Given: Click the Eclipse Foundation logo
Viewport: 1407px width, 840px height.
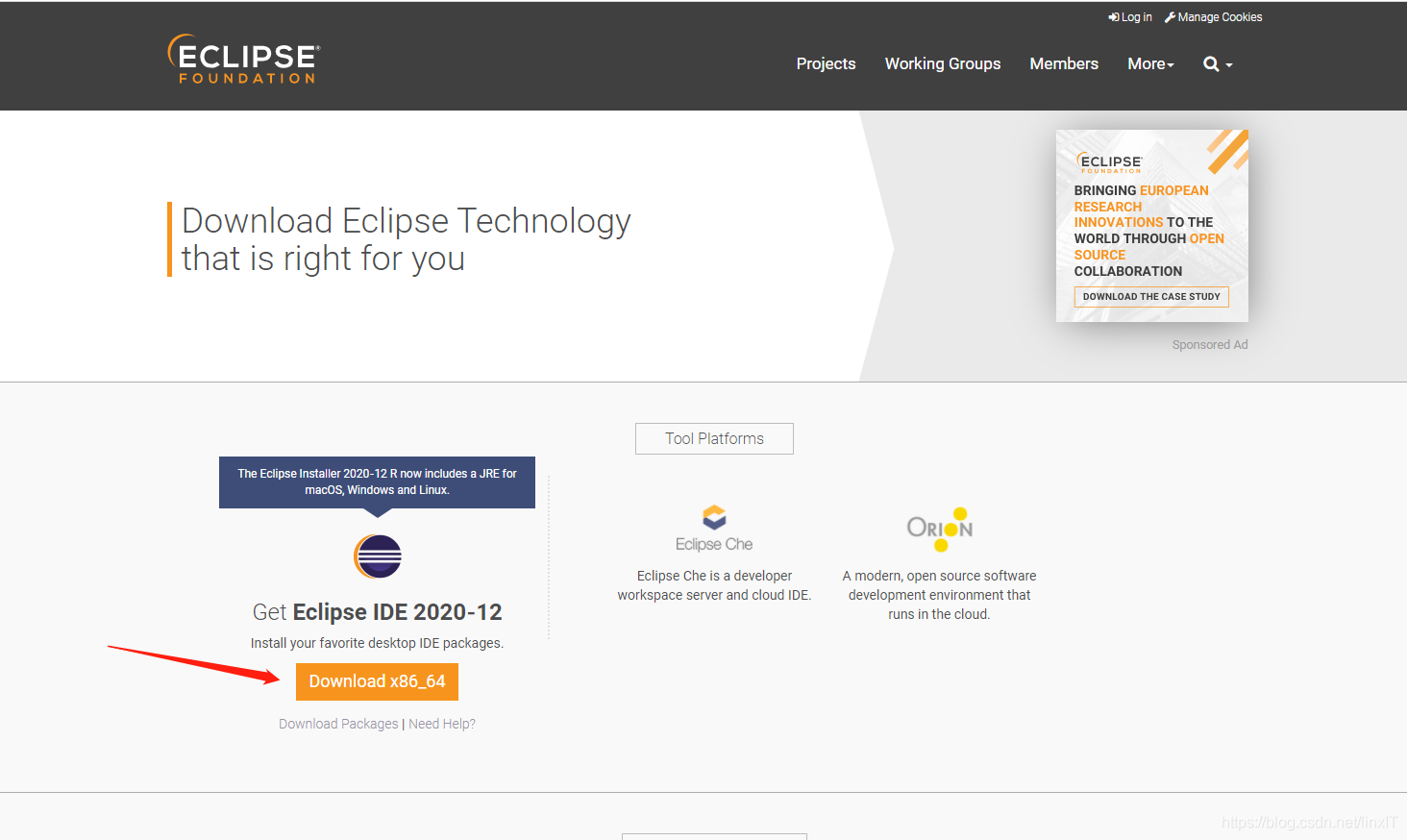Looking at the screenshot, I should pos(244,60).
